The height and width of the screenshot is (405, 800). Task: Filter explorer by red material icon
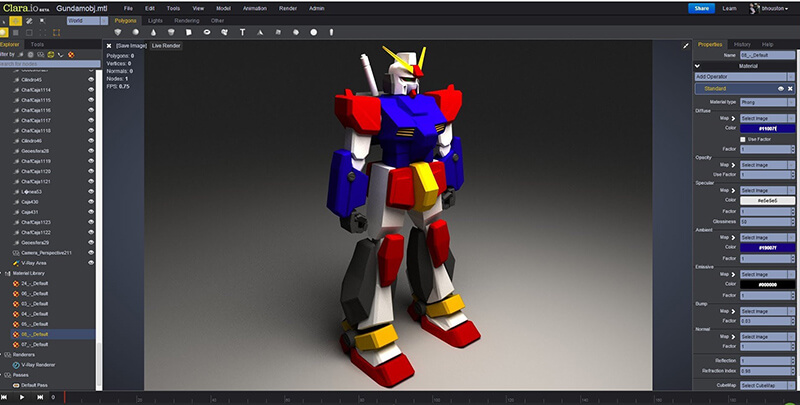pyautogui.click(x=71, y=54)
